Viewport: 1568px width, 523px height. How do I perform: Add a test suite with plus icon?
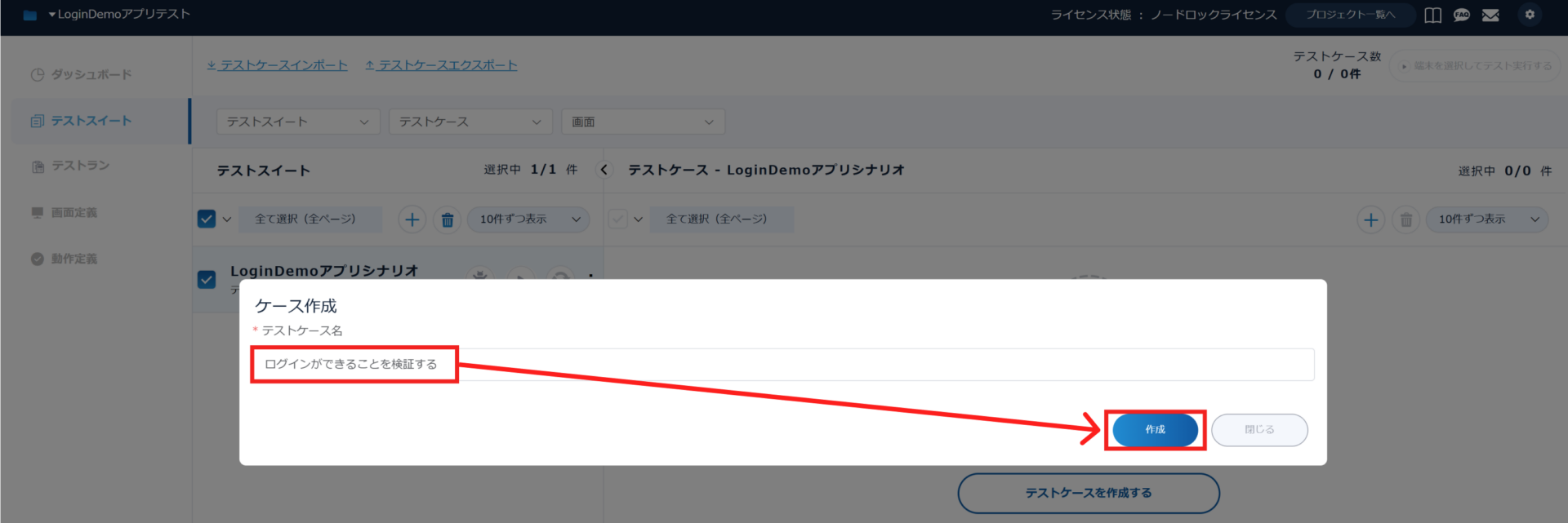coord(412,219)
